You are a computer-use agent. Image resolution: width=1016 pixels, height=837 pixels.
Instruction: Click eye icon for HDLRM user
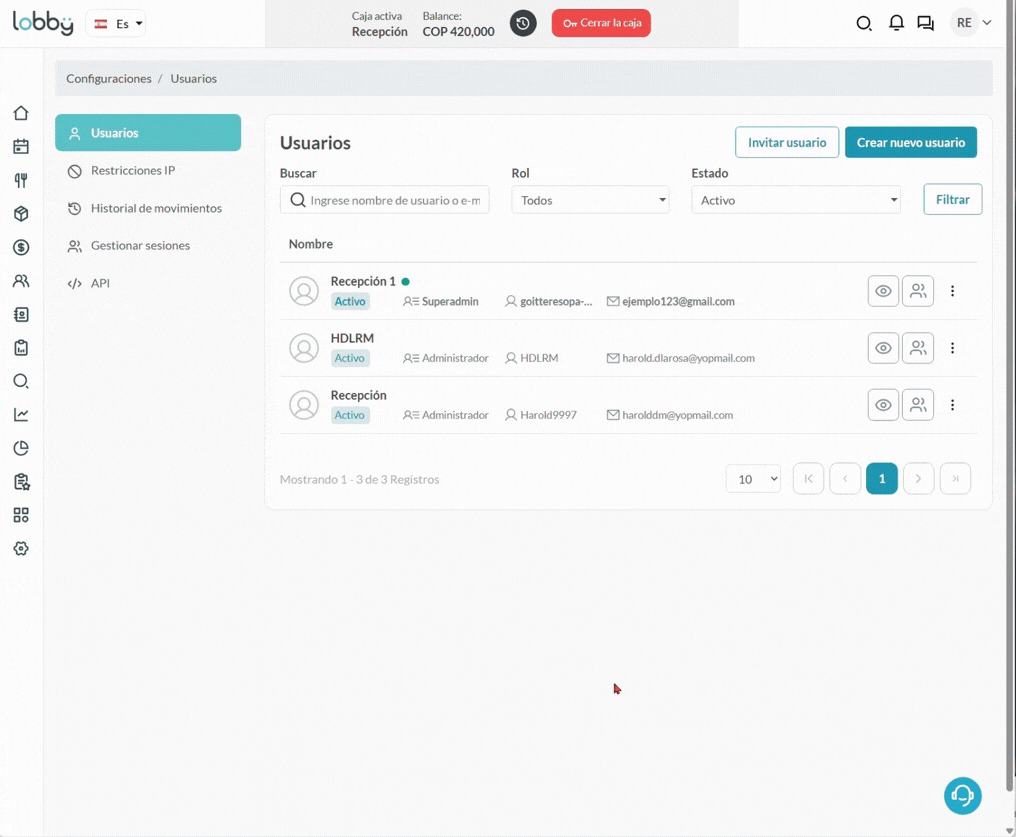click(x=883, y=348)
